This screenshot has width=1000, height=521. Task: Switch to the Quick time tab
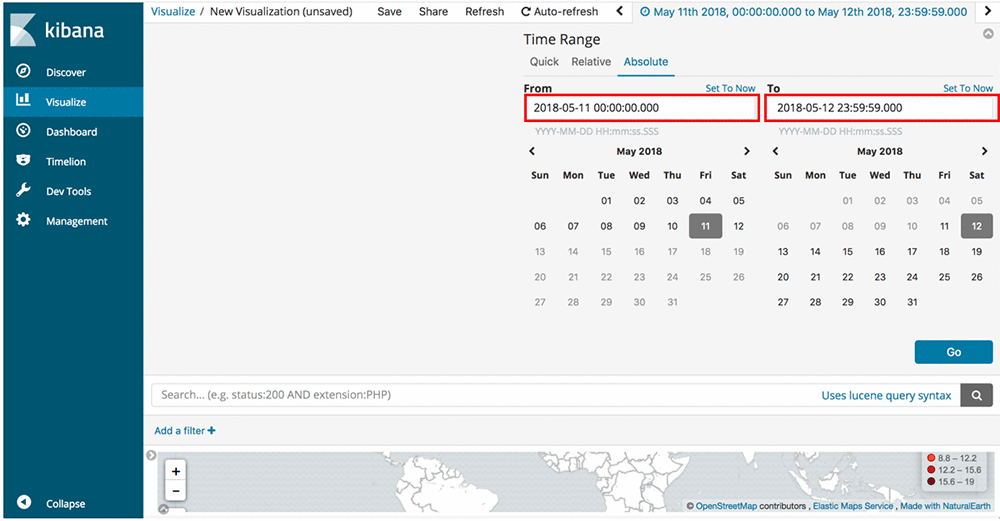(x=544, y=62)
